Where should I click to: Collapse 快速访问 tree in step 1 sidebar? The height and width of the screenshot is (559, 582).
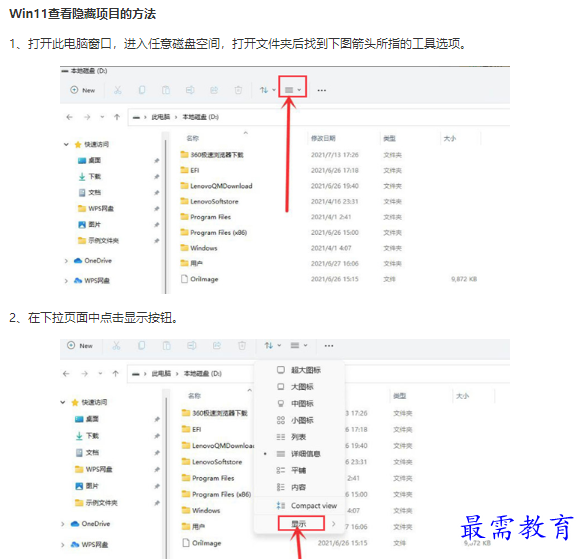[66, 144]
